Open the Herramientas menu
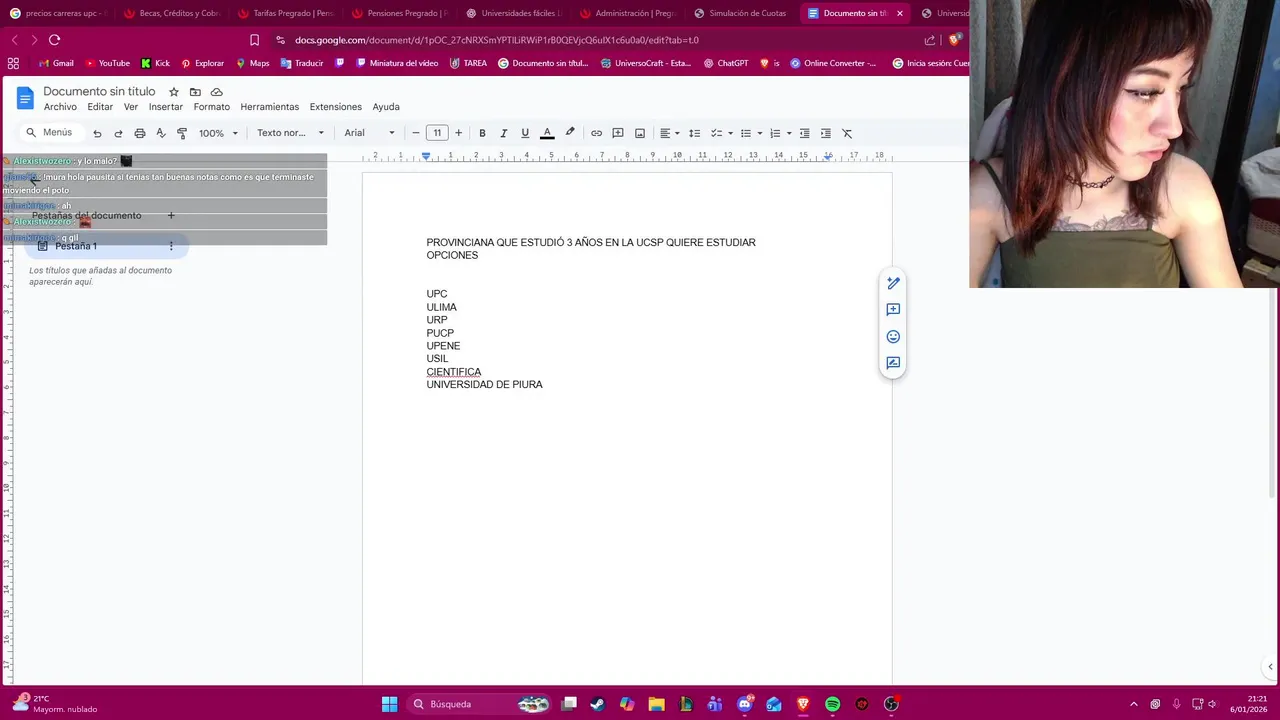This screenshot has width=1280, height=720. pos(270,107)
